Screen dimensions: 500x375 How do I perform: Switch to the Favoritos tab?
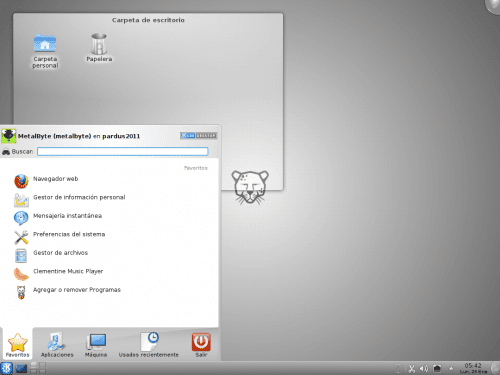coord(17,345)
